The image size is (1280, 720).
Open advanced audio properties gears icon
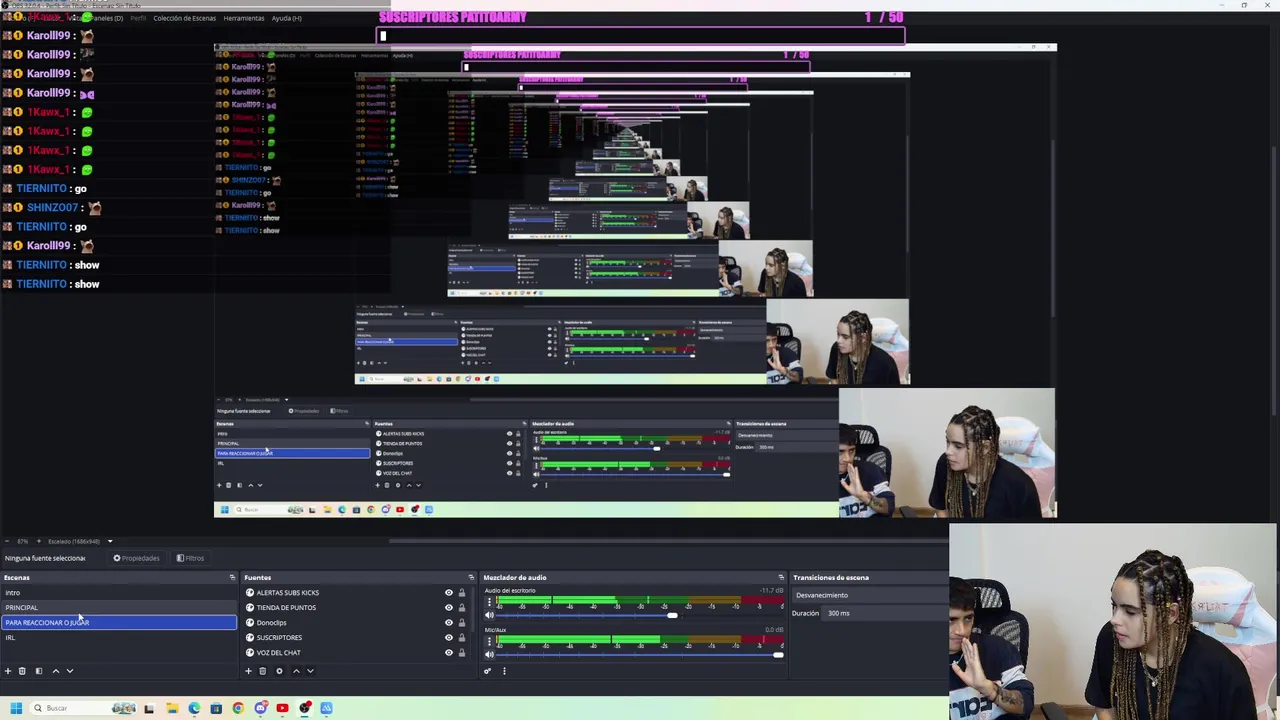(487, 671)
